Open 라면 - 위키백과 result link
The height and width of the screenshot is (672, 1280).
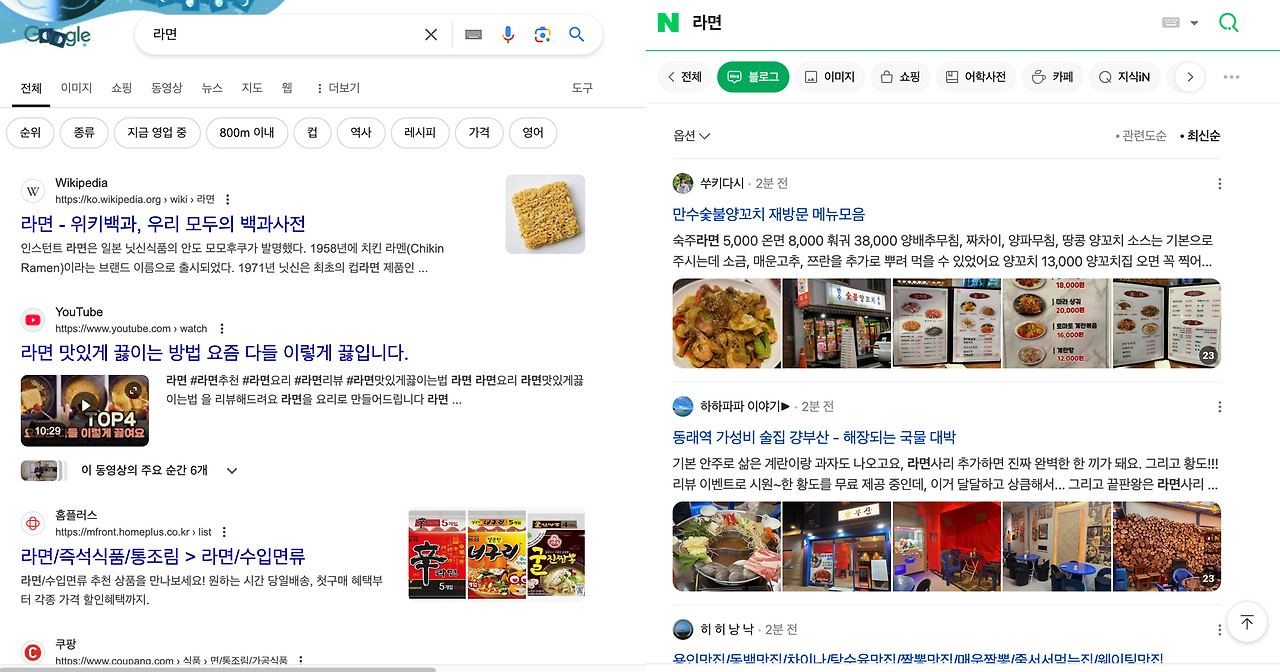coord(163,224)
